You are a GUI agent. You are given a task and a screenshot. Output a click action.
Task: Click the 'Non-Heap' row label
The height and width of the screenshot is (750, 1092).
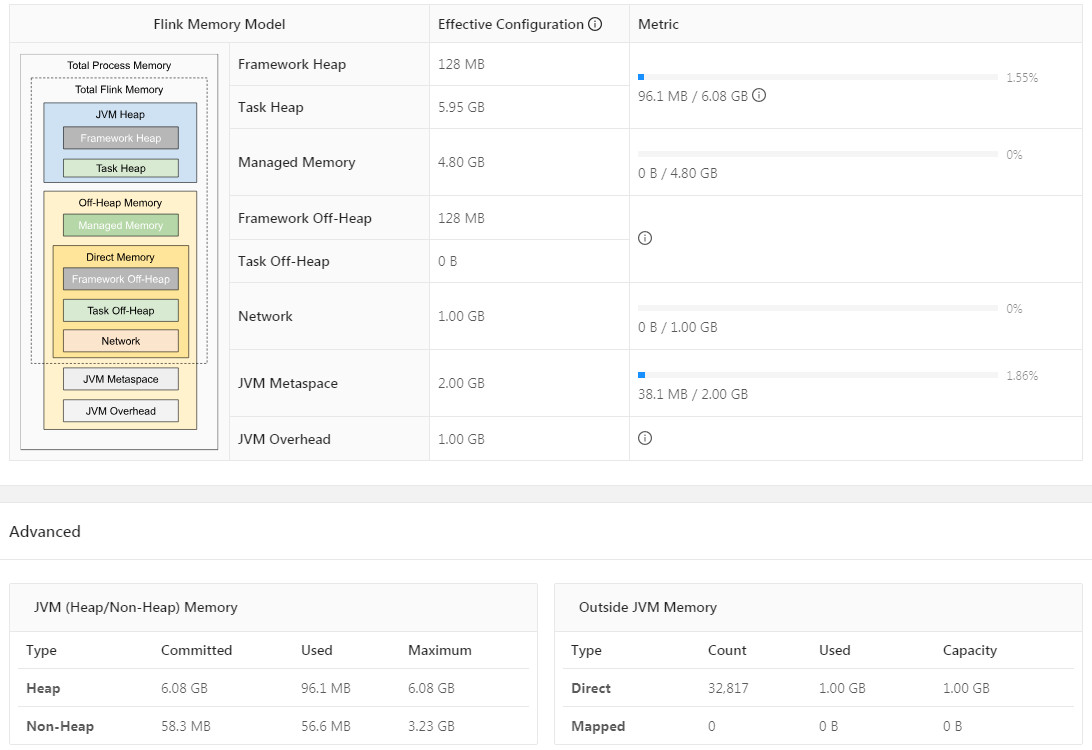pyautogui.click(x=60, y=726)
